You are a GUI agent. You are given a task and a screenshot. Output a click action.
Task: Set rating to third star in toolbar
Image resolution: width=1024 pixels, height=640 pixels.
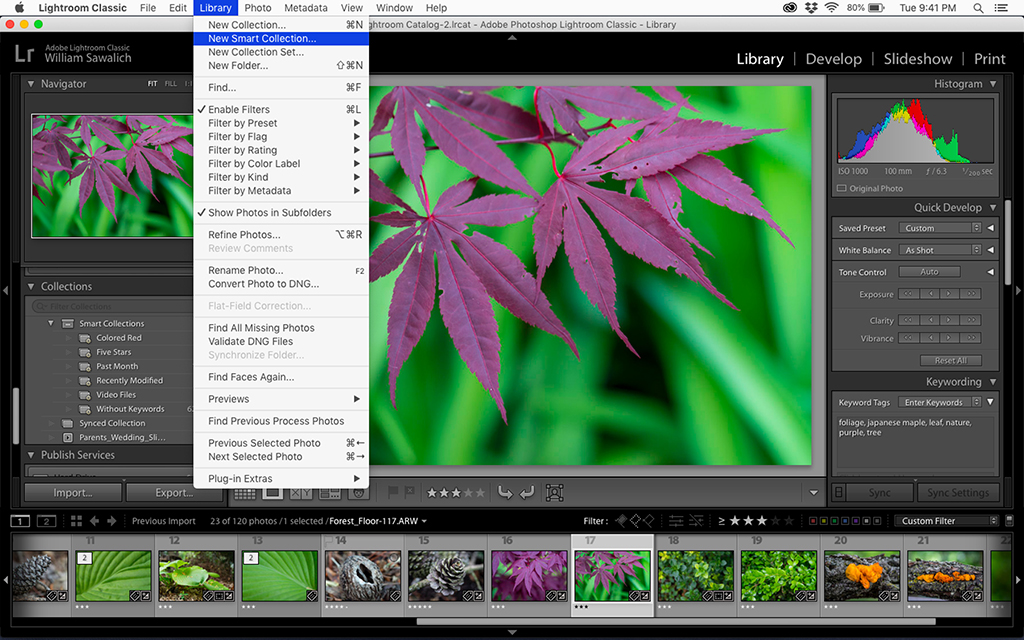click(x=455, y=493)
